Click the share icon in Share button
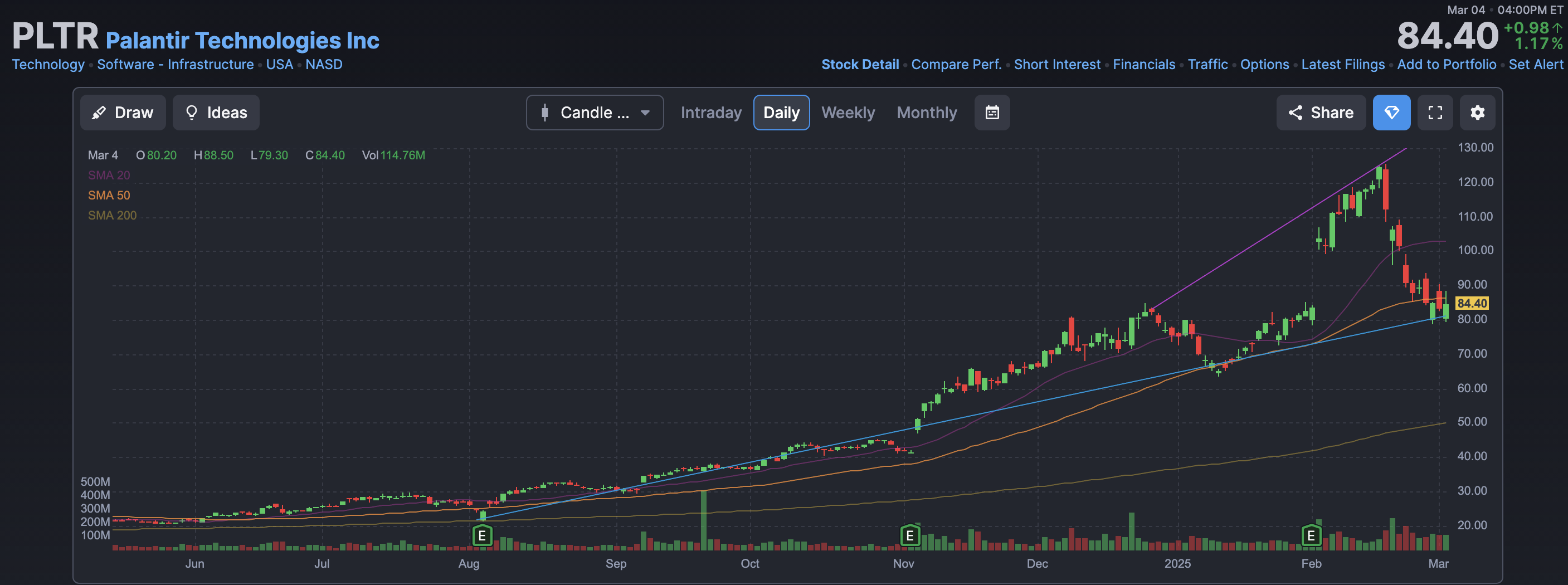Image resolution: width=1568 pixels, height=585 pixels. tap(1296, 113)
